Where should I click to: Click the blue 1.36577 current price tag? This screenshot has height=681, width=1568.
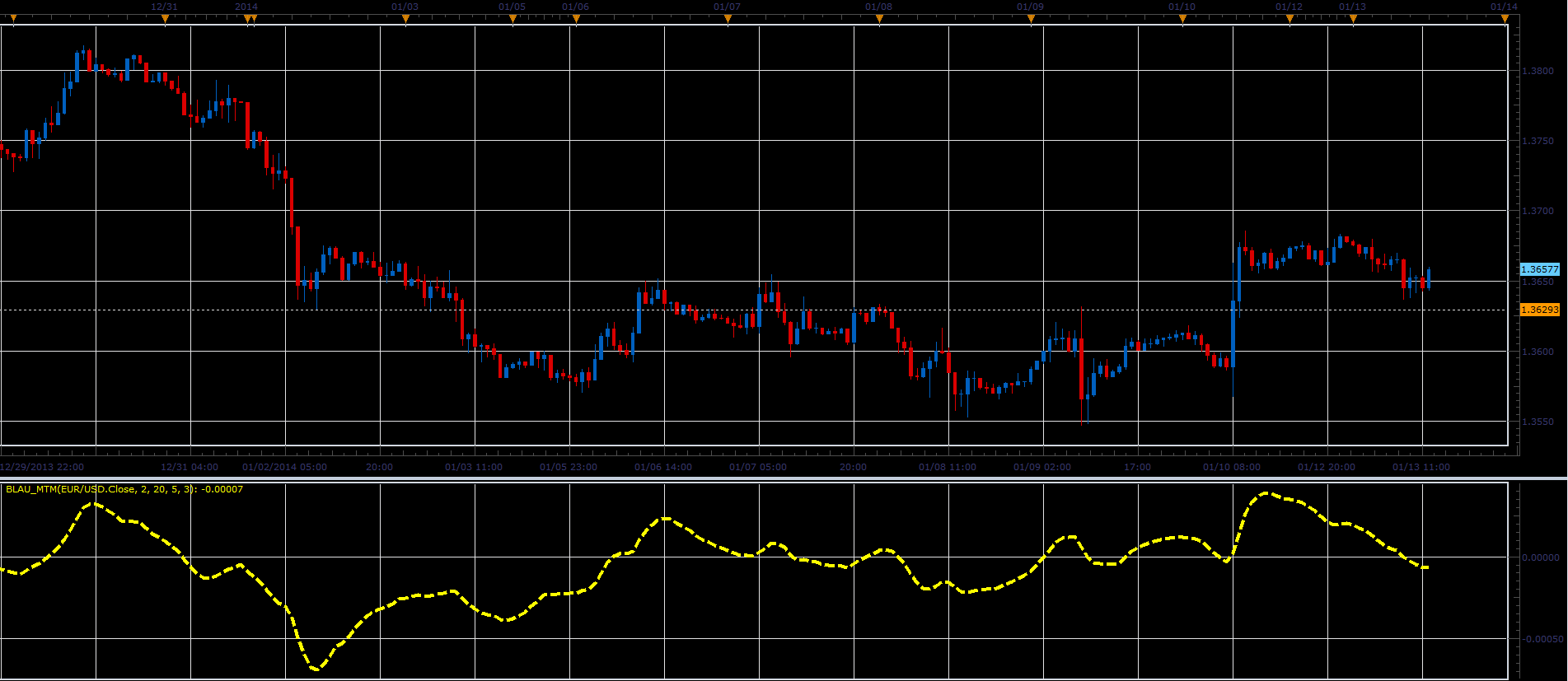click(1540, 269)
